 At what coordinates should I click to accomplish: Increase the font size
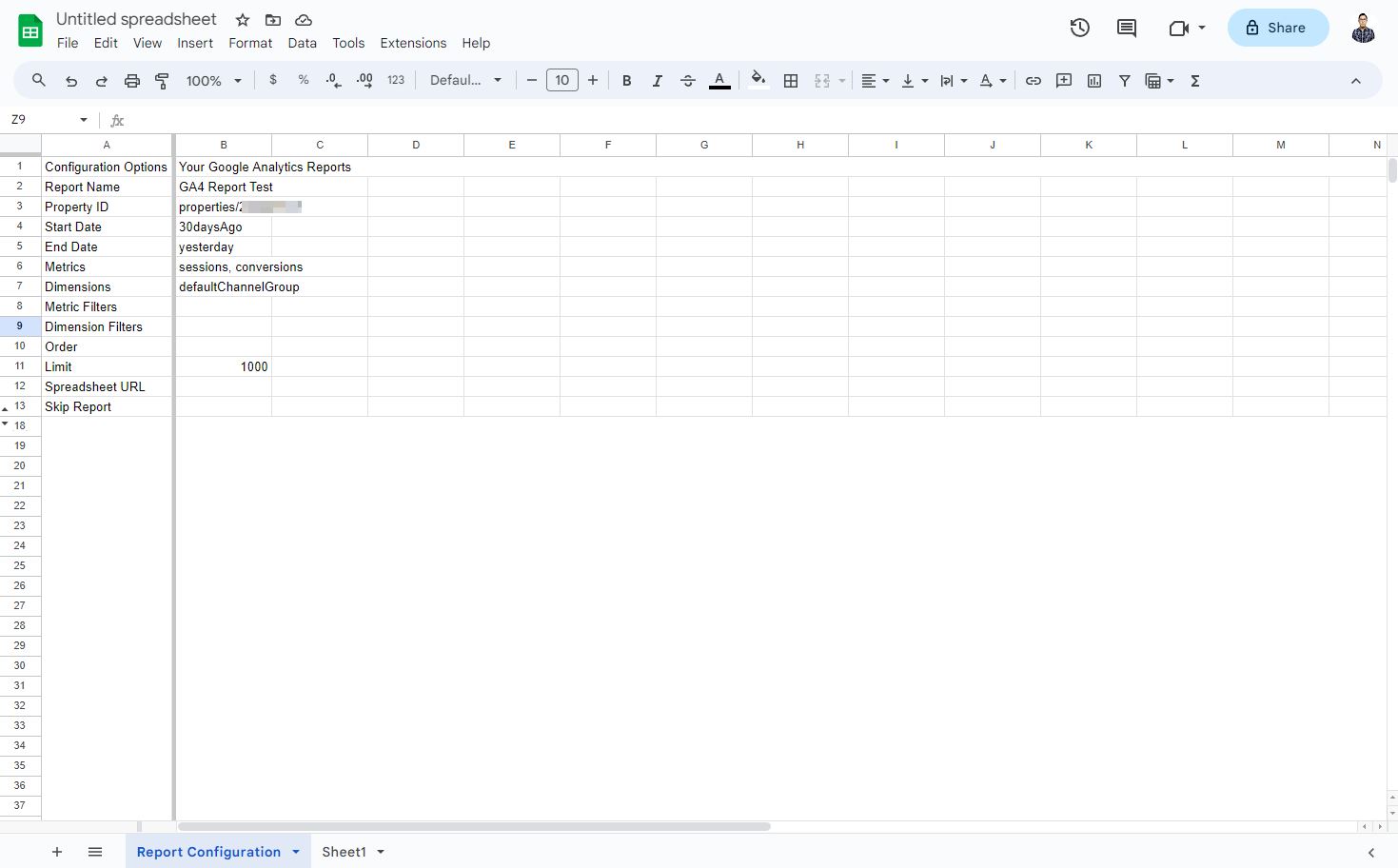click(593, 81)
